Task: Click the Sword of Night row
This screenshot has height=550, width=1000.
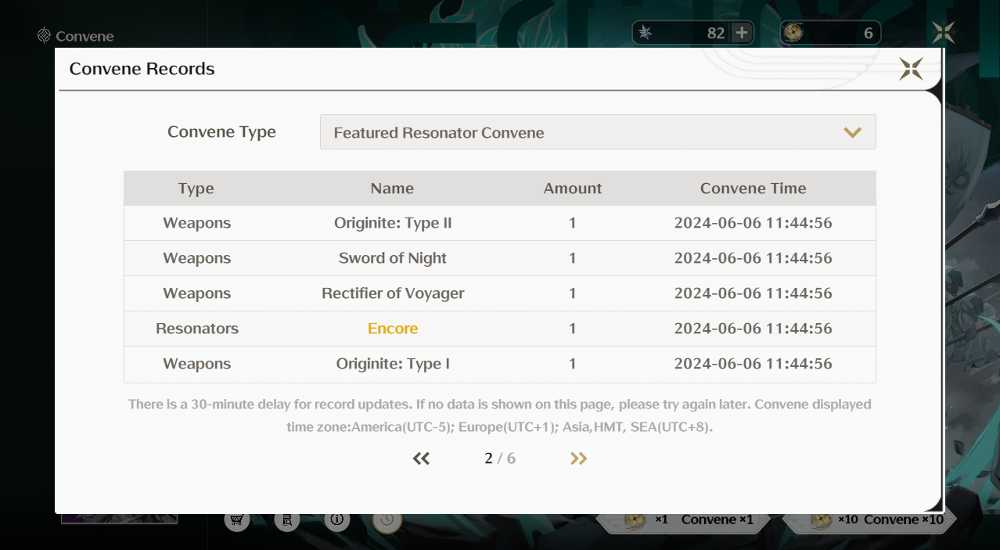Action: coord(499,258)
